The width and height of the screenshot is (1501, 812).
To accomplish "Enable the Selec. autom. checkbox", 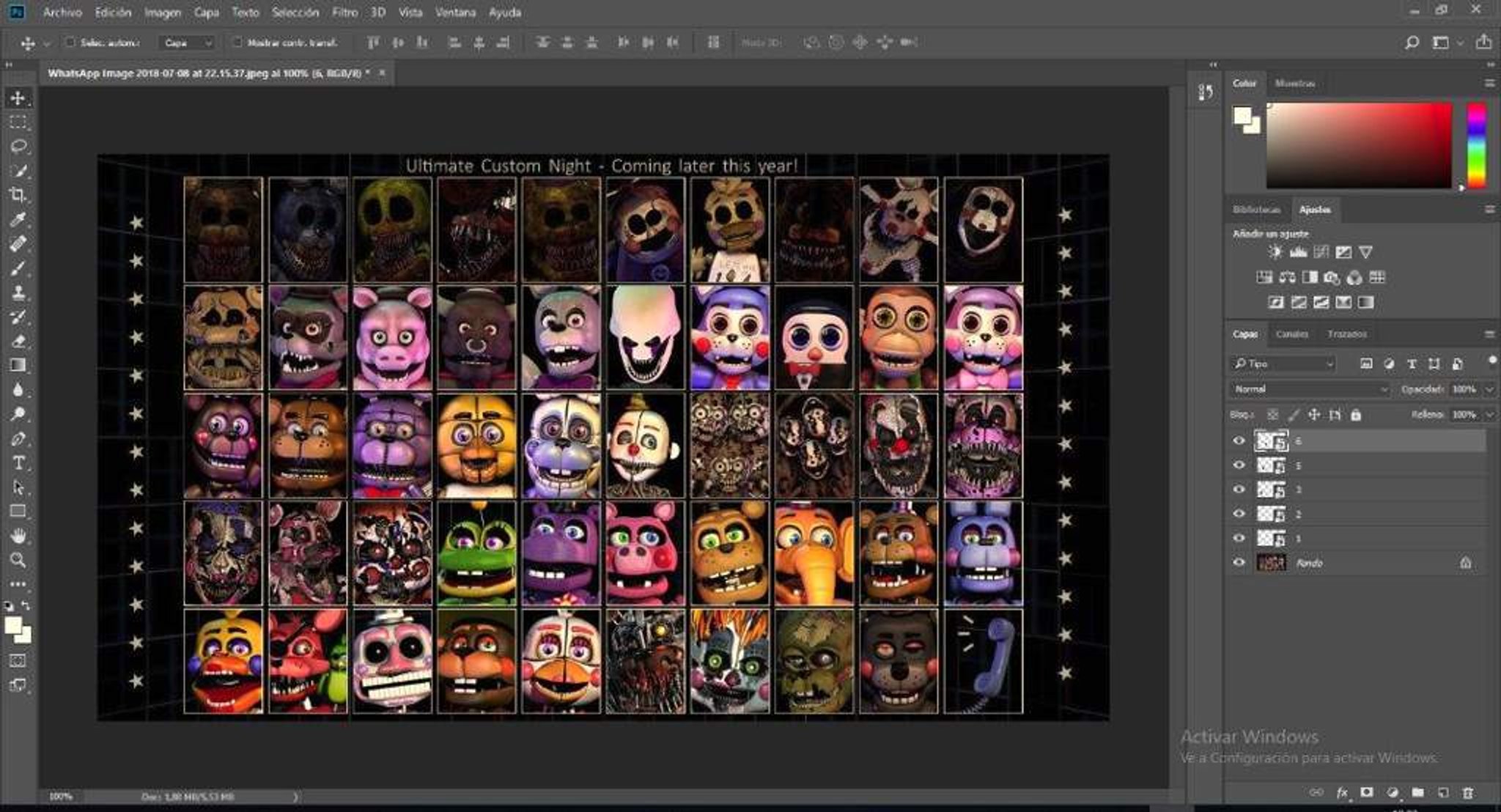I will pos(70,43).
